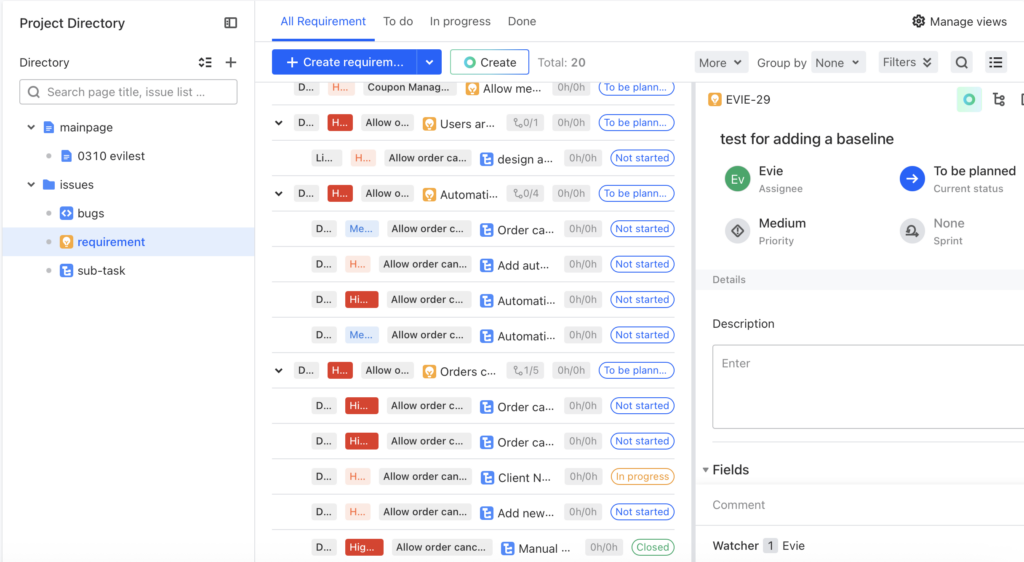Image resolution: width=1024 pixels, height=562 pixels.
Task: Open the Create requirement dropdown arrow
Action: point(429,62)
